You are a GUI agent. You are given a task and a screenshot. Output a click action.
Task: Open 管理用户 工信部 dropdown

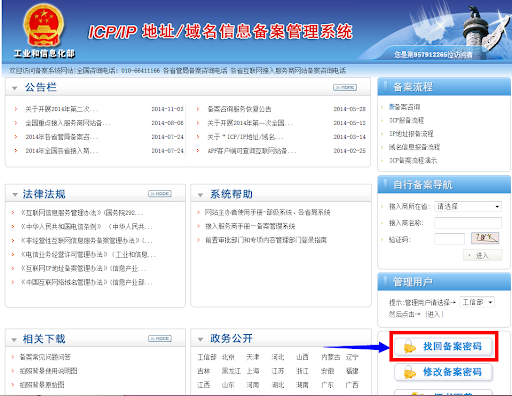tap(477, 302)
